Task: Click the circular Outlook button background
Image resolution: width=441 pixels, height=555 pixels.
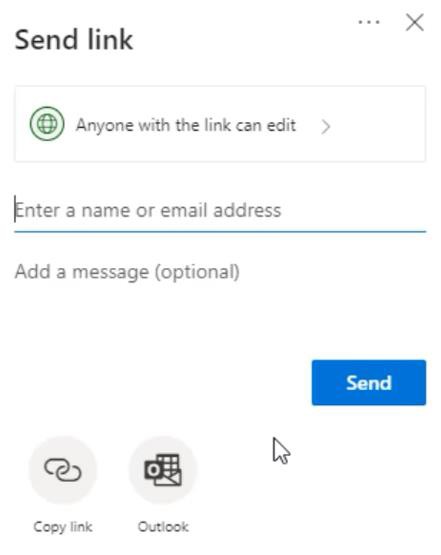Action: point(163,470)
